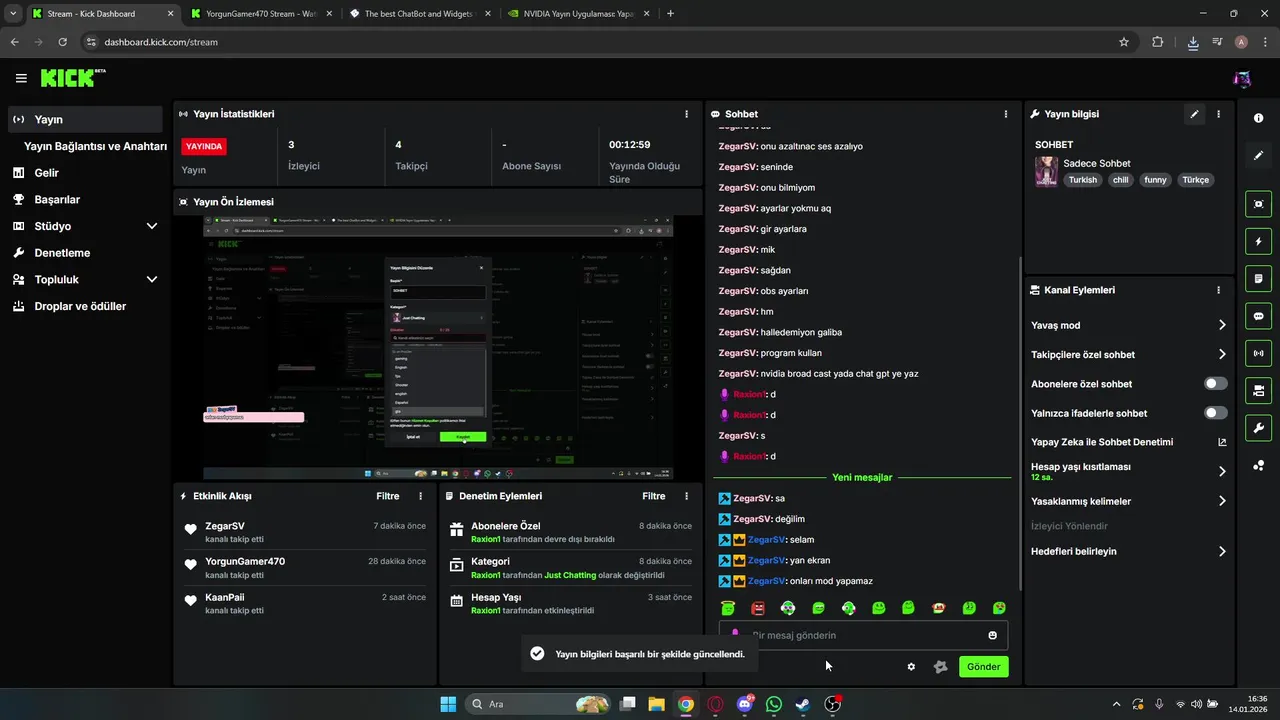Expand the Stüdyo menu chevron
This screenshot has height=720, width=1280.
coord(152,226)
